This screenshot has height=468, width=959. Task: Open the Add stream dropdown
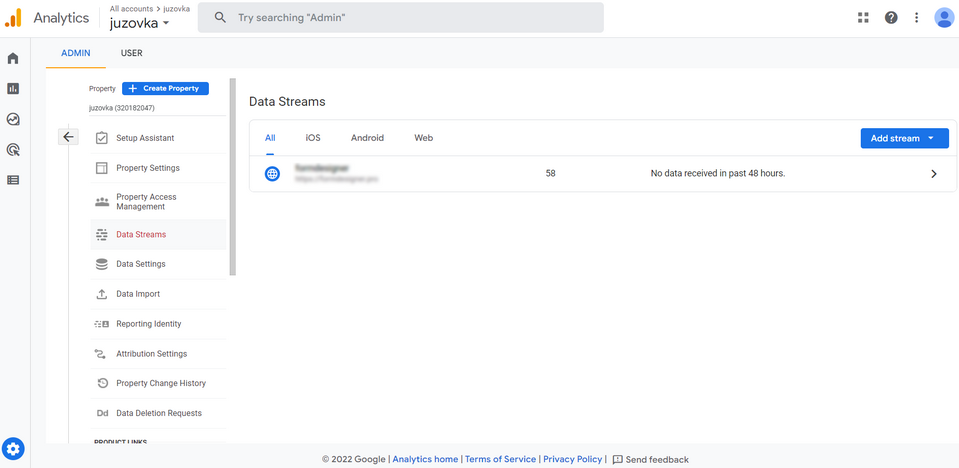(904, 138)
